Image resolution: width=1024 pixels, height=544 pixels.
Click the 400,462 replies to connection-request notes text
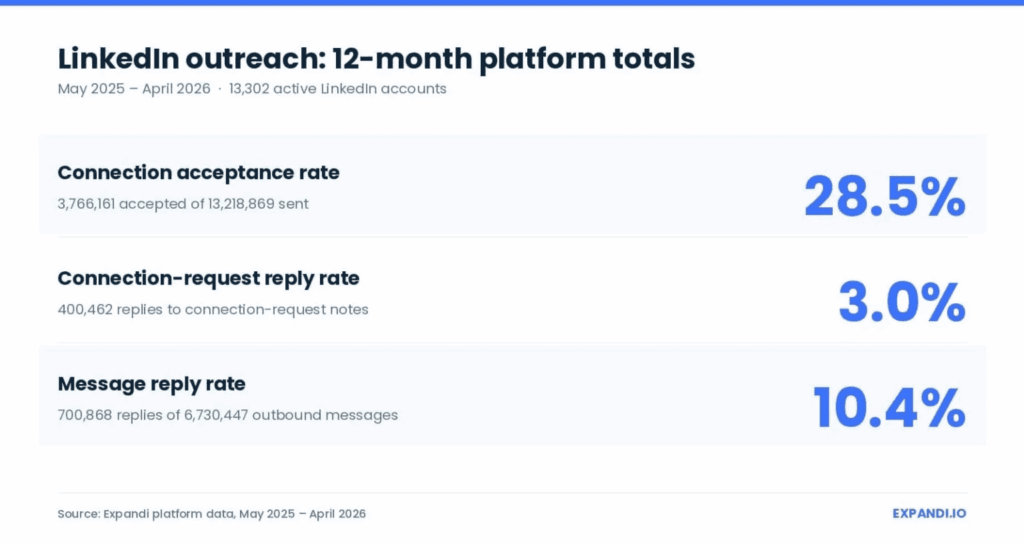tap(213, 310)
